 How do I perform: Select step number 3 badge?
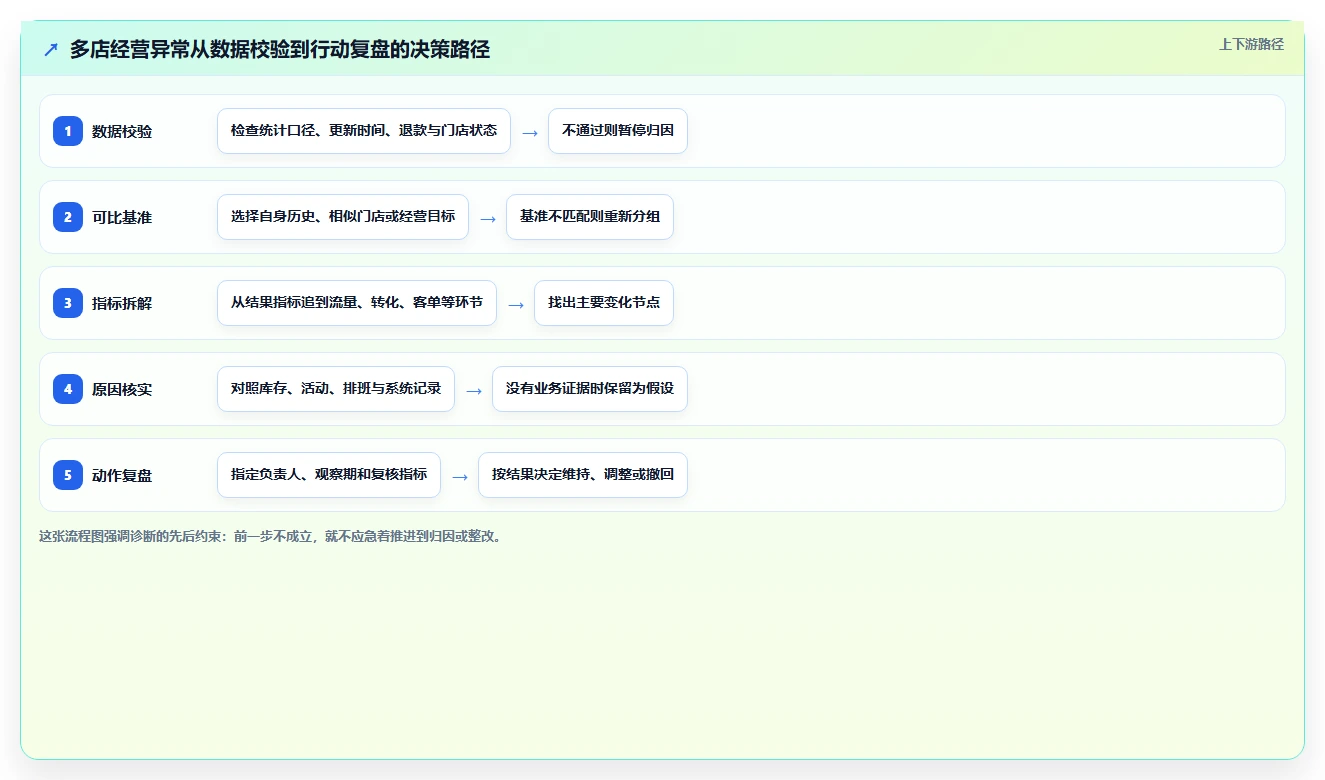[68, 303]
